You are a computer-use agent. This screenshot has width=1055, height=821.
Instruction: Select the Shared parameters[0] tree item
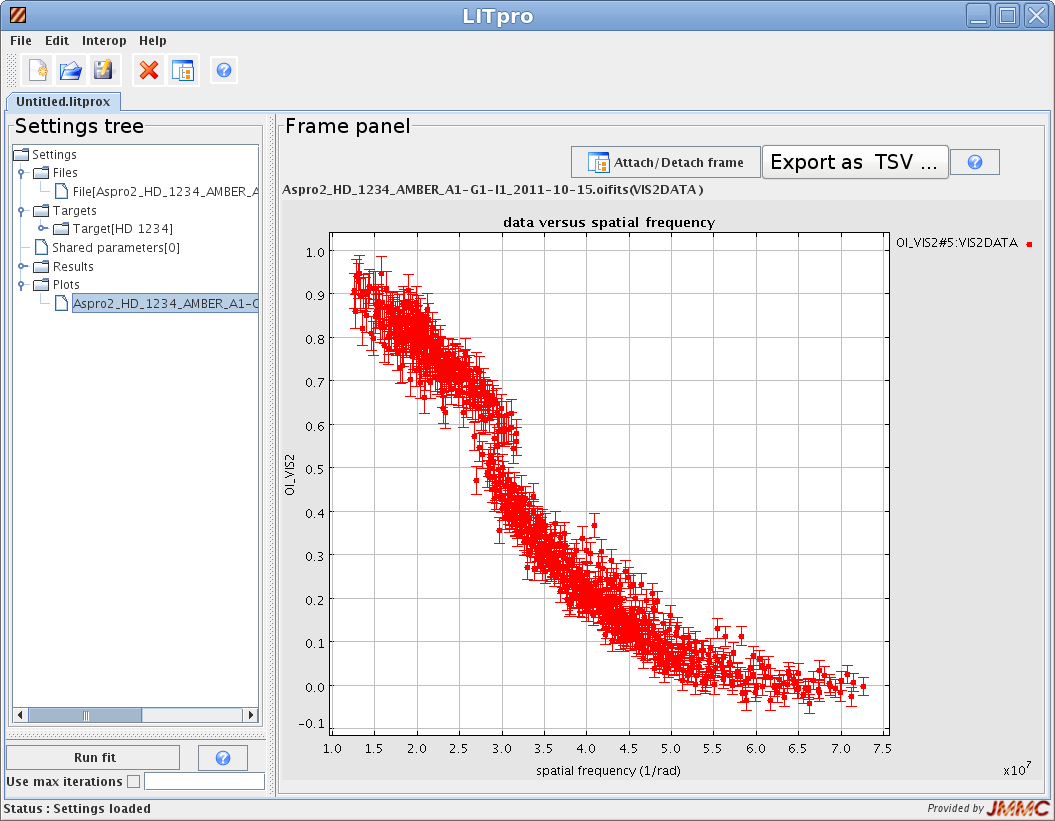116,248
